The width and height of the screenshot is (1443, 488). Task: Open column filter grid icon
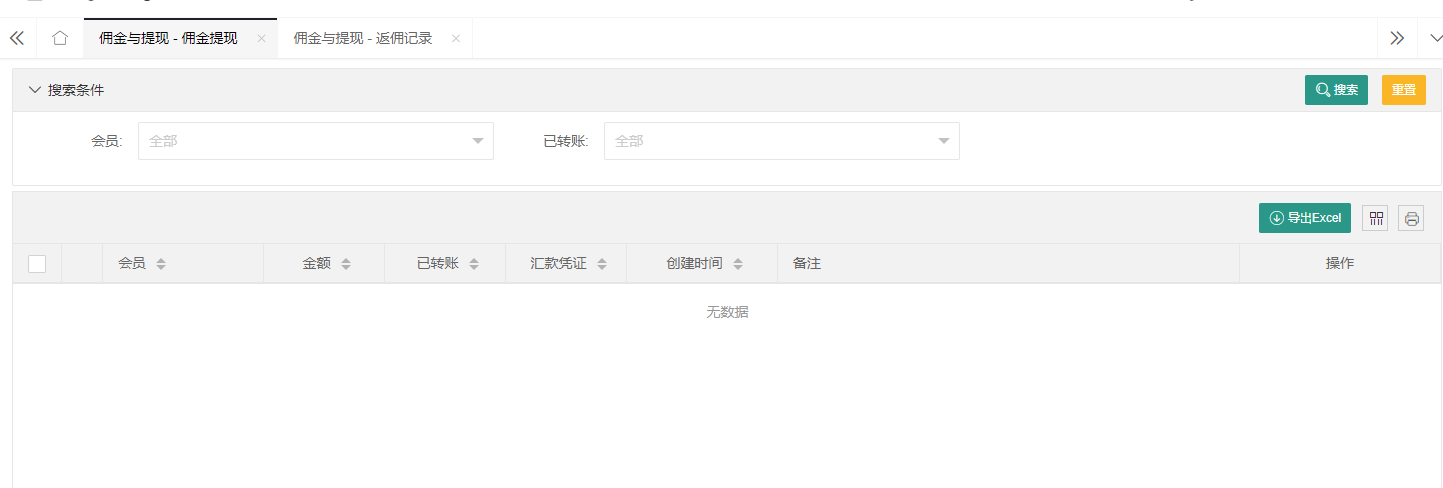1375,218
